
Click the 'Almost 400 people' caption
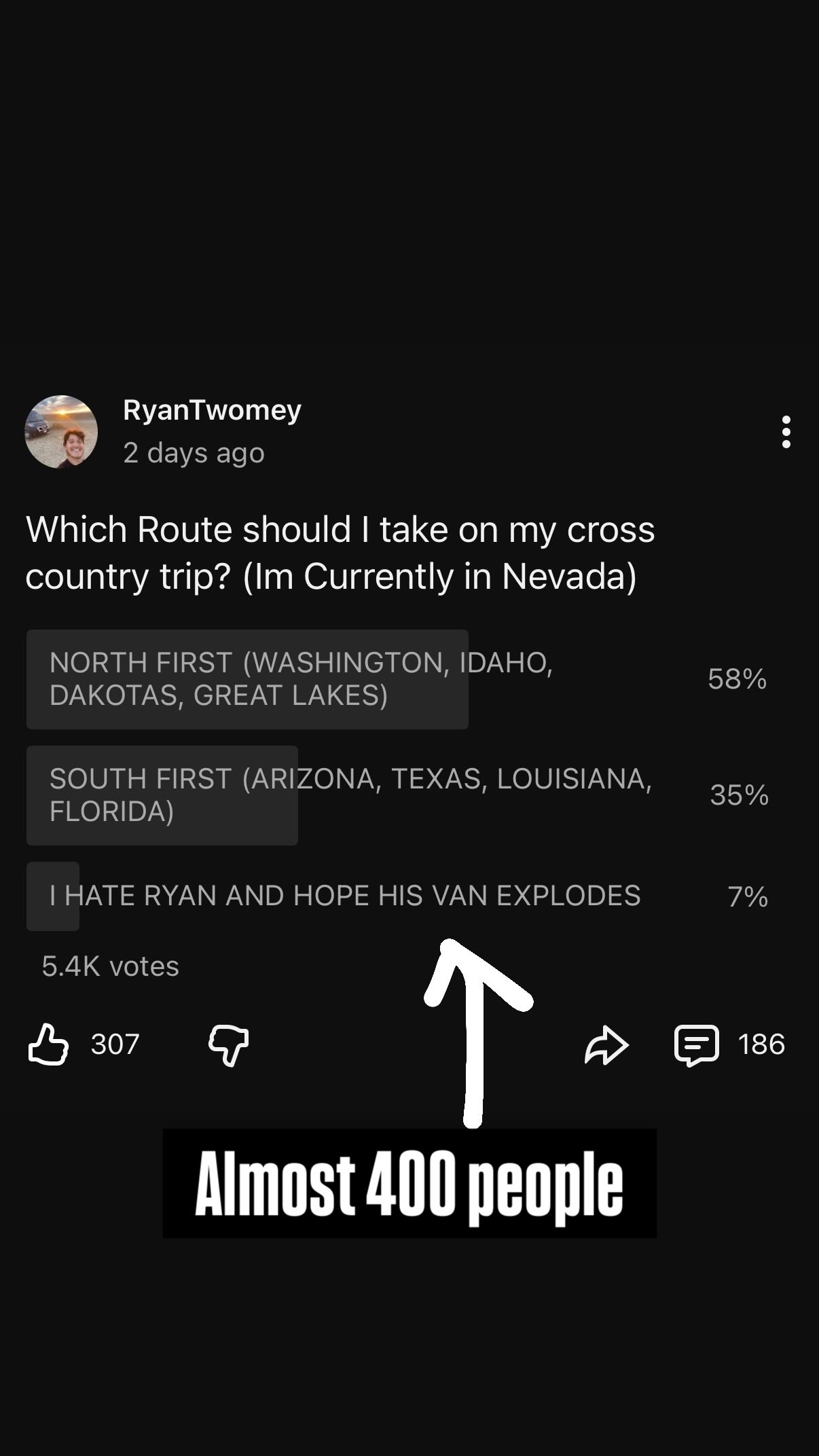[409, 1184]
